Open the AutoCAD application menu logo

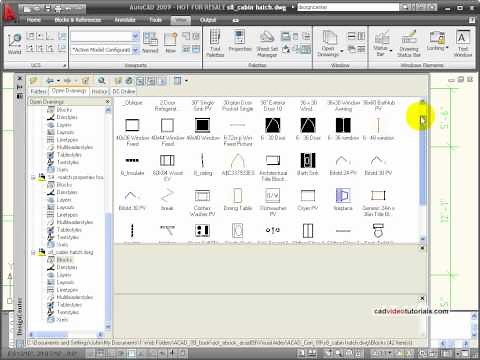pos(10,13)
